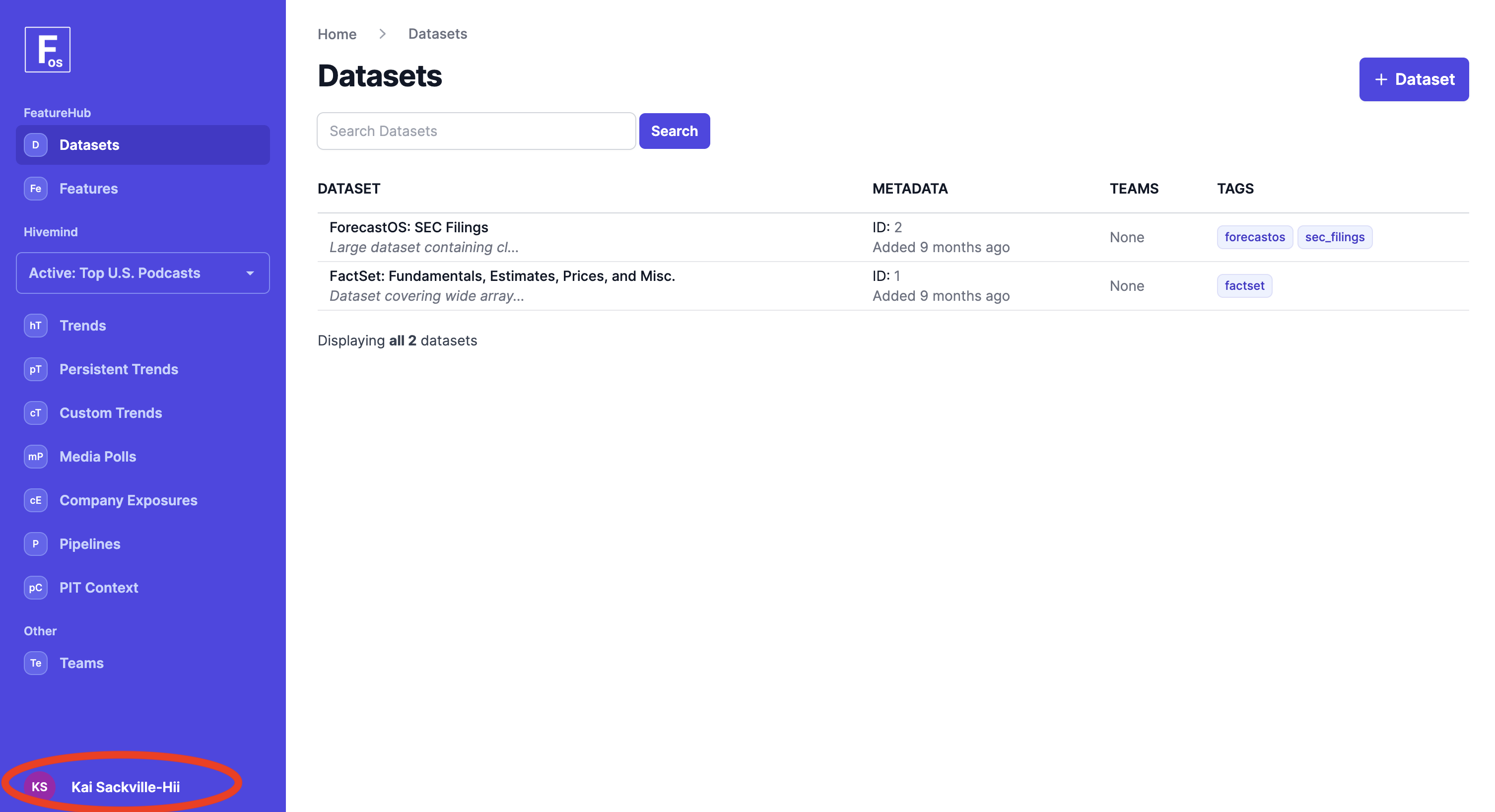Screen dimensions: 1495x812
Task: Select the Custom Trends icon
Action: 35,412
